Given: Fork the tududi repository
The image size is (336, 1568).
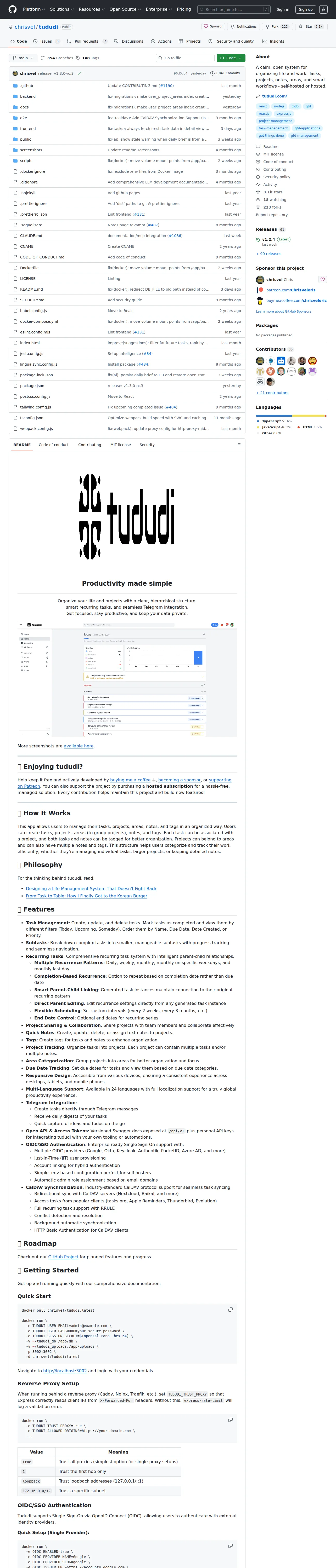Looking at the screenshot, I should pos(277,27).
